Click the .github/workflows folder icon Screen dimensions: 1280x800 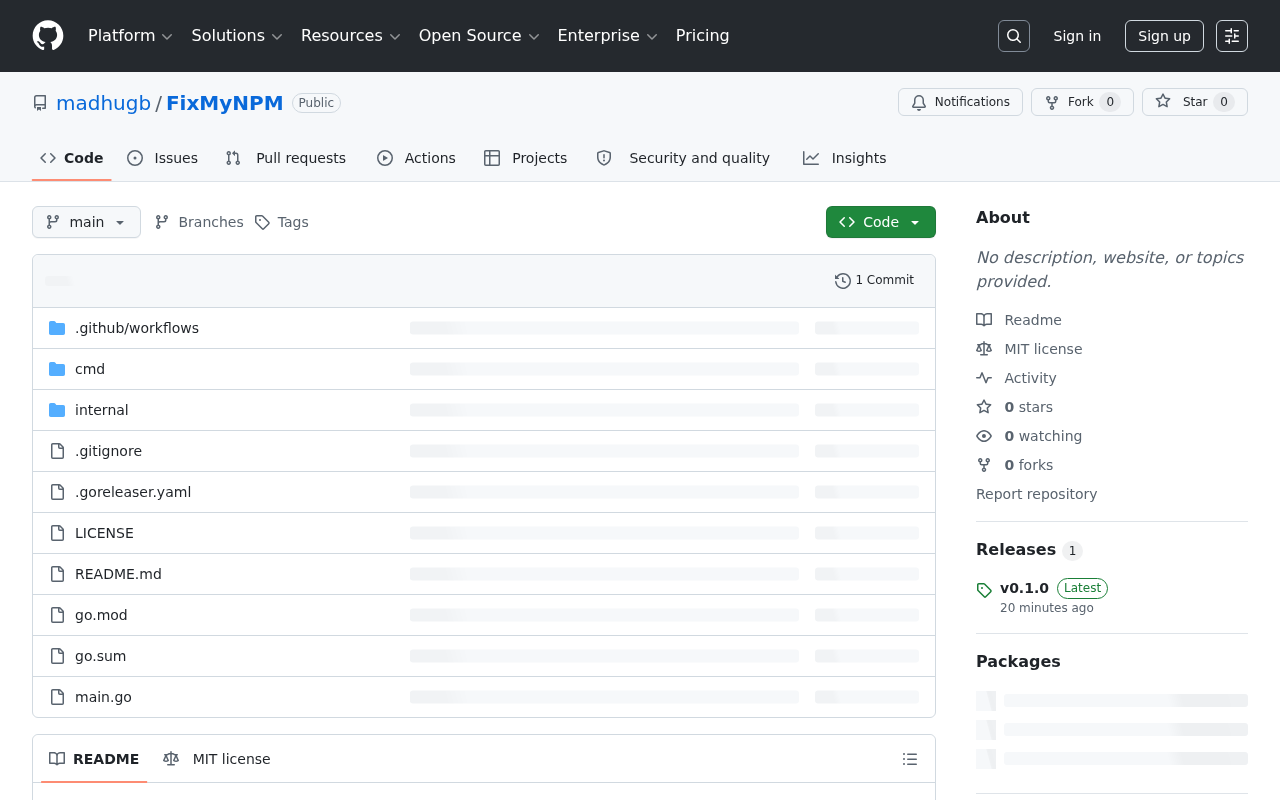click(57, 328)
